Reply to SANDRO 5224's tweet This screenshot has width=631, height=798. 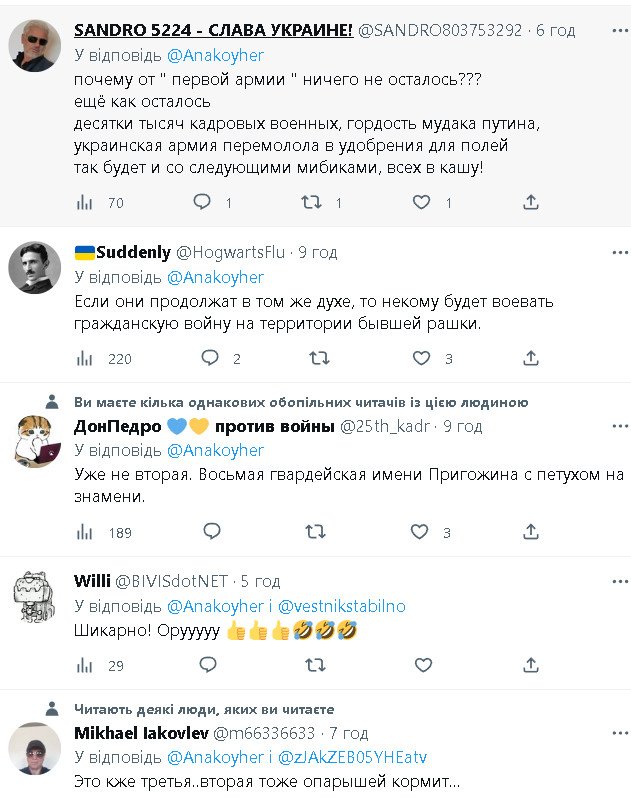202,202
